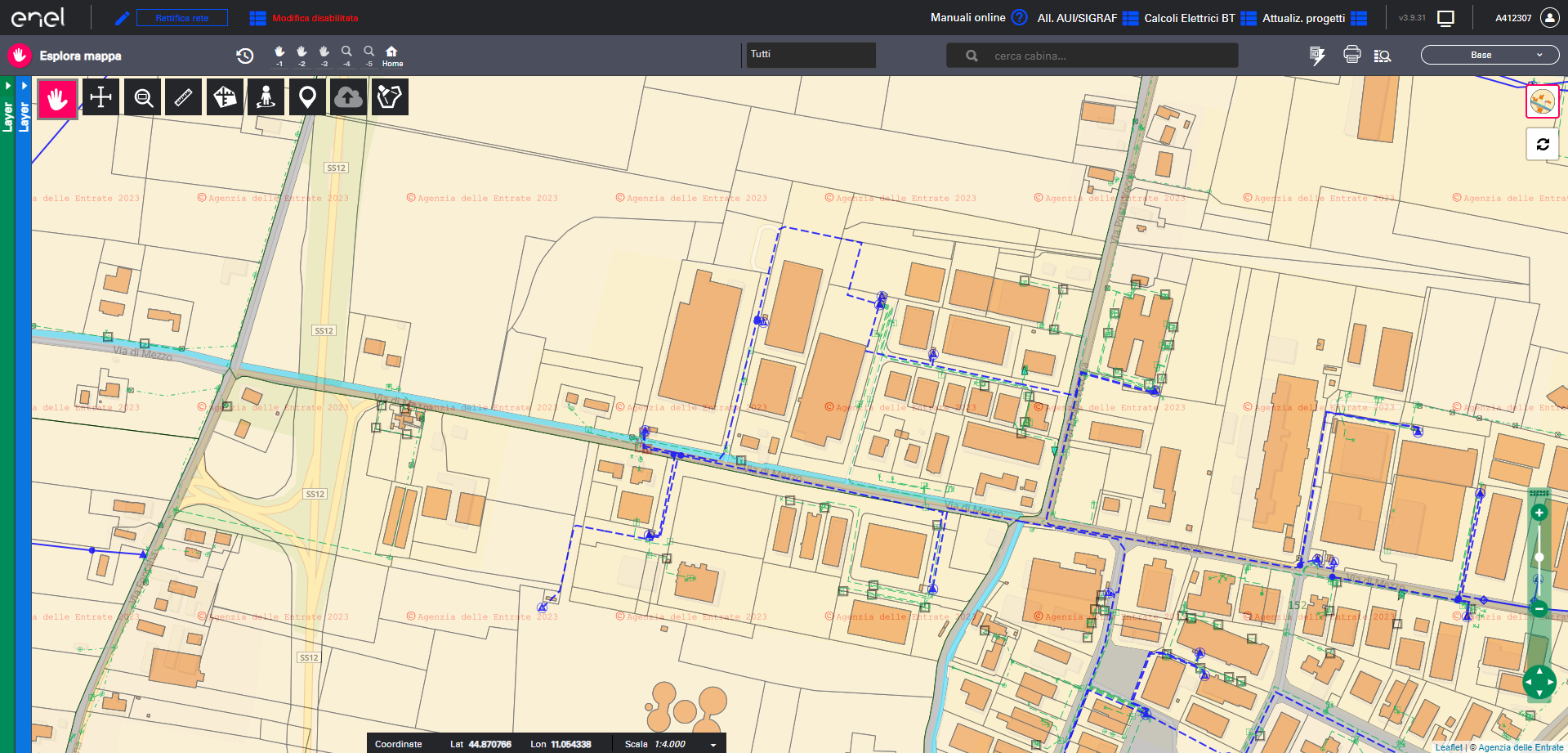Click the cloud upload tool
The width and height of the screenshot is (1568, 753).
coord(348,97)
